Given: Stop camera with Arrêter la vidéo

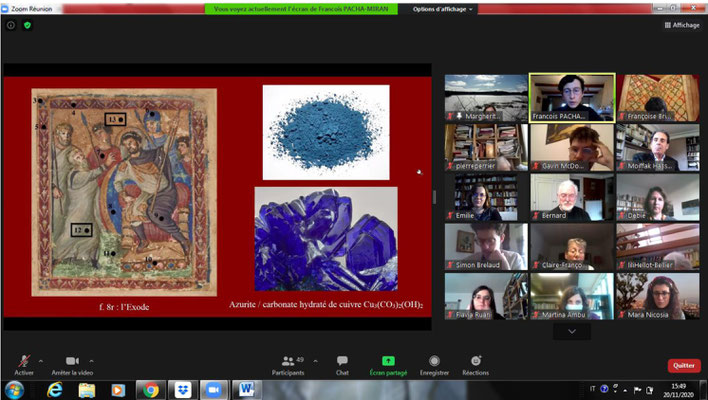Looking at the screenshot, I should (72, 365).
